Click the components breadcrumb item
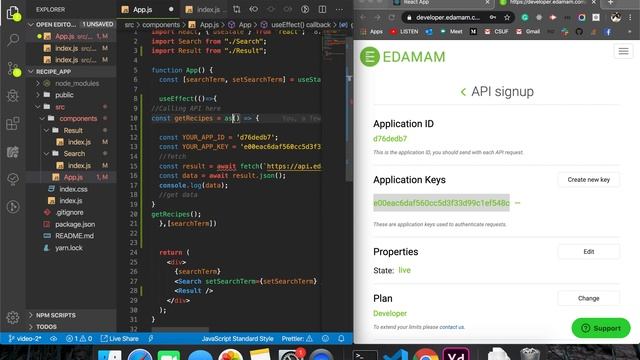 coord(161,25)
